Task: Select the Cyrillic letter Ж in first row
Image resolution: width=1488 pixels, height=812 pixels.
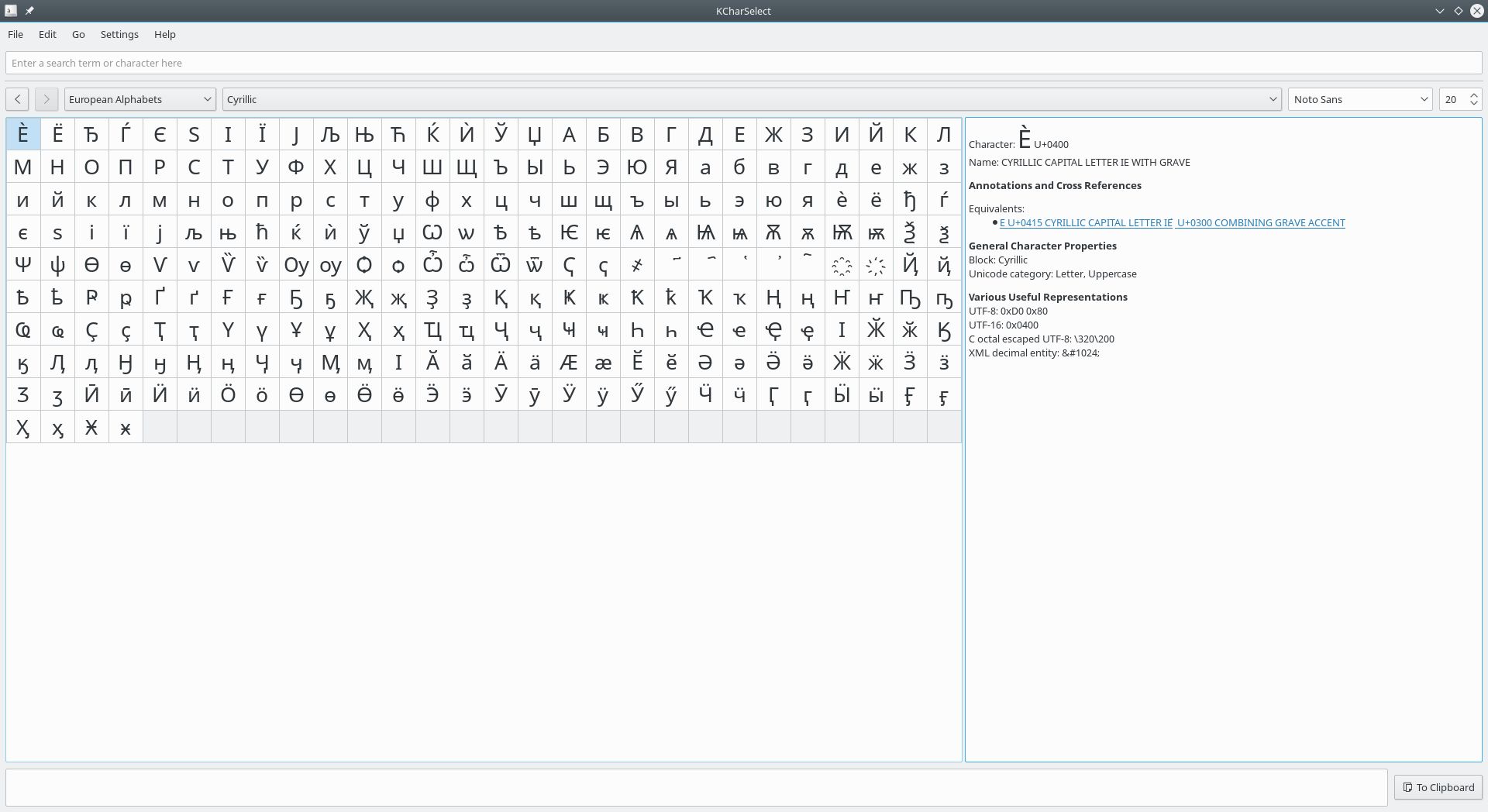Action: (773, 135)
